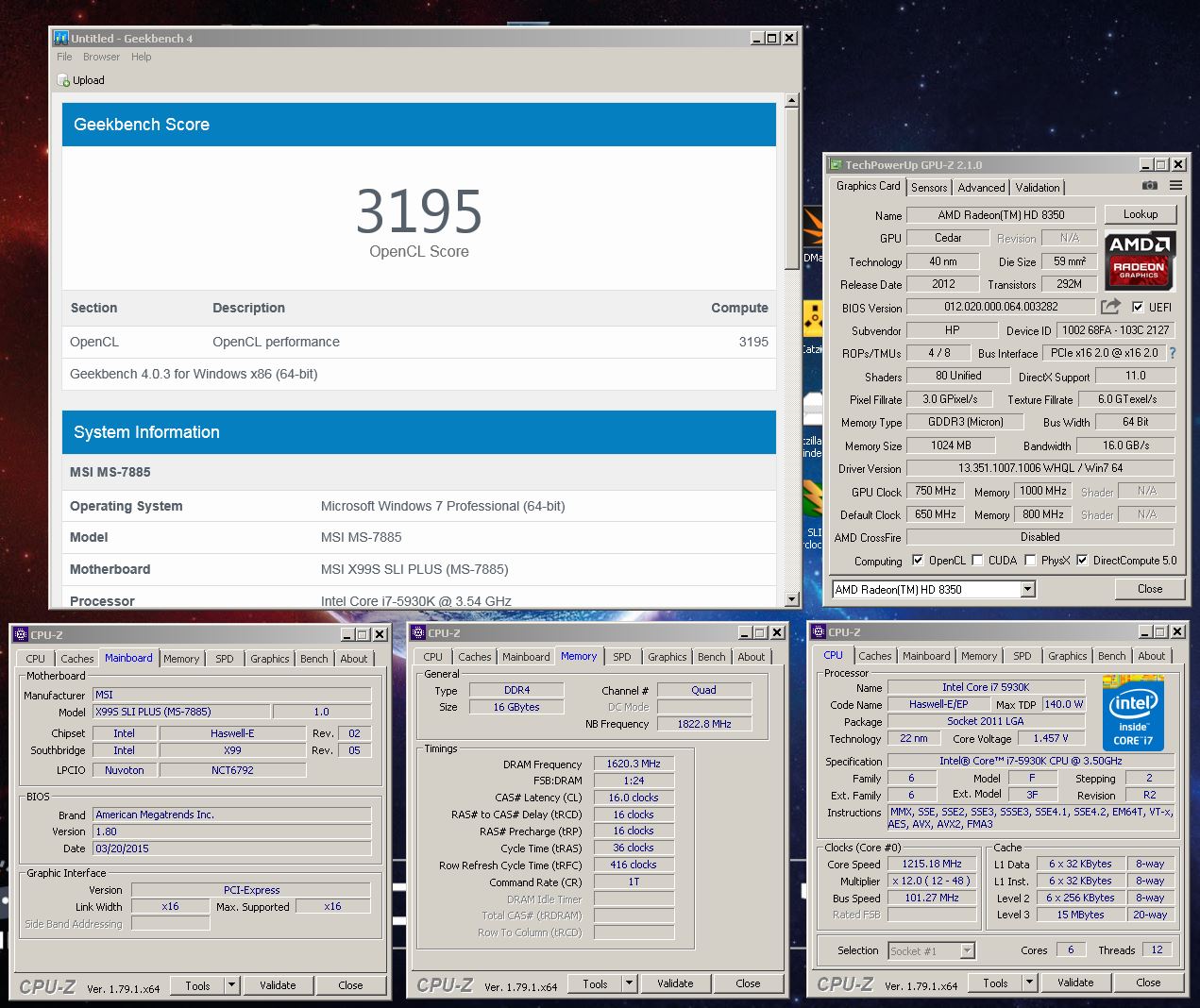Viewport: 1200px width, 1008px height.
Task: Open the File menu in Geekbench
Action: coord(64,57)
